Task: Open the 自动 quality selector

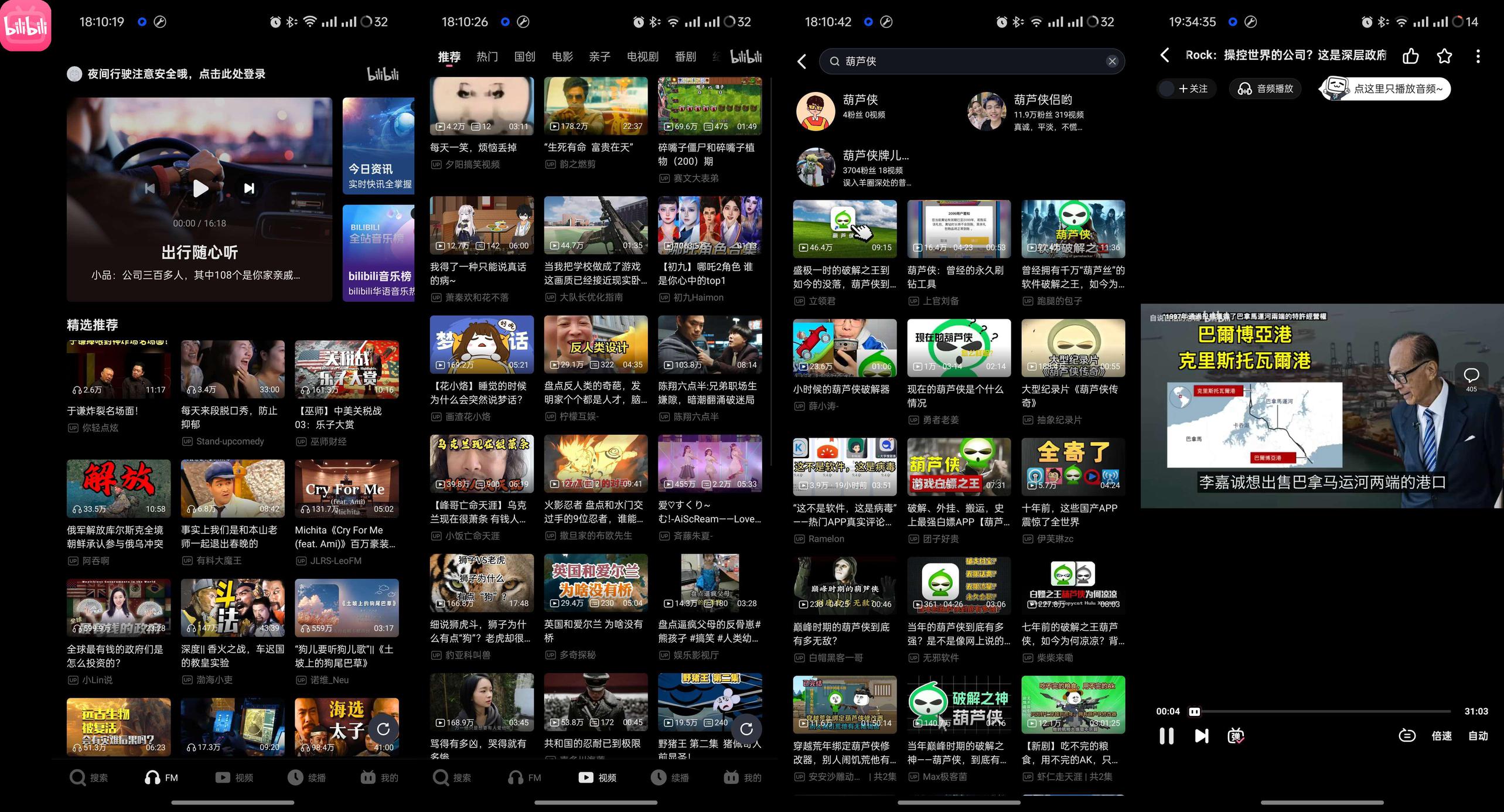Action: pos(1478,736)
